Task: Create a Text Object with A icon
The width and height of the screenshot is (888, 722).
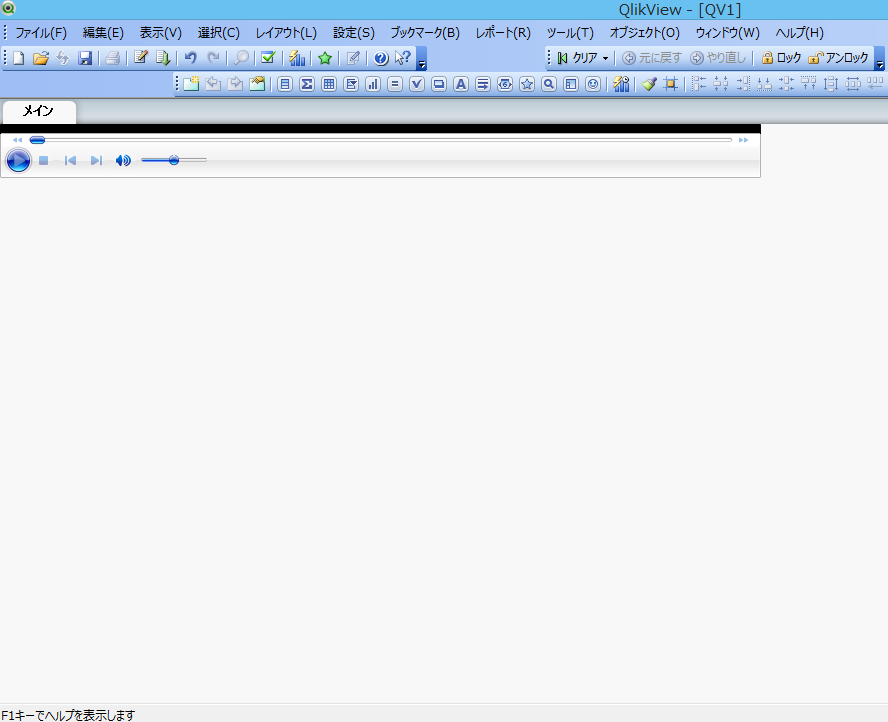Action: pos(461,84)
